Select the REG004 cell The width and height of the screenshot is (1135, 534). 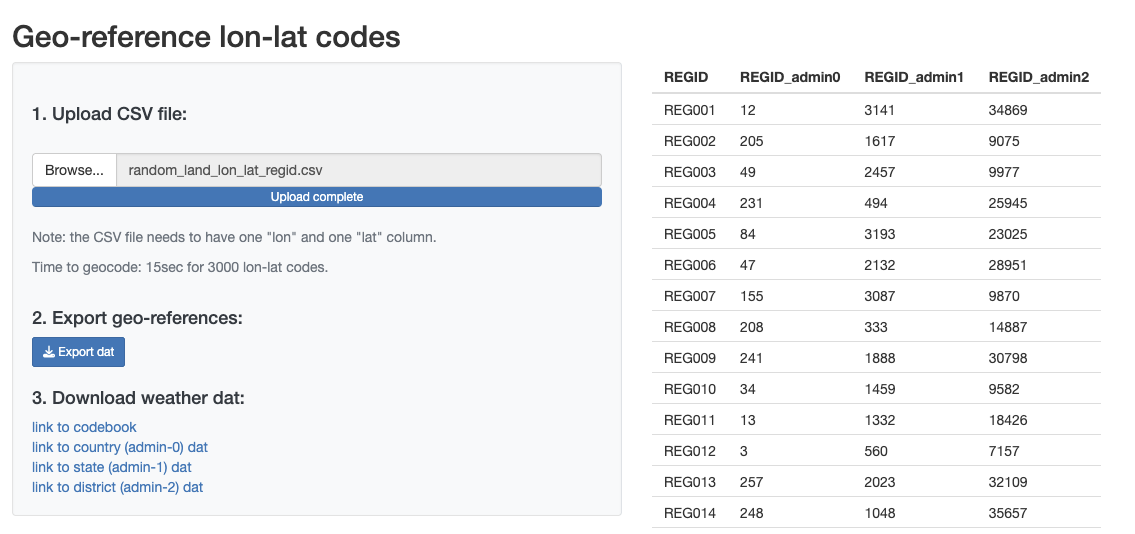[690, 203]
